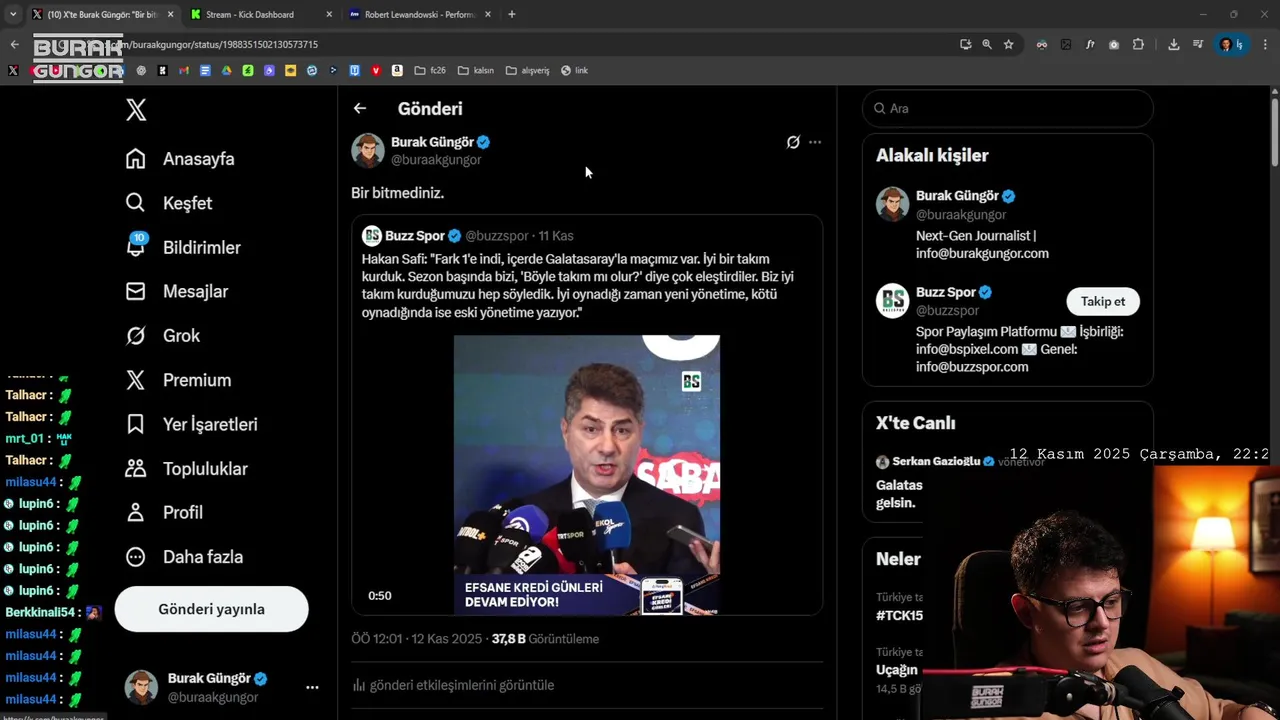Image resolution: width=1280 pixels, height=720 pixels.
Task: Open the tab search dropdown arrow
Action: [x=13, y=14]
